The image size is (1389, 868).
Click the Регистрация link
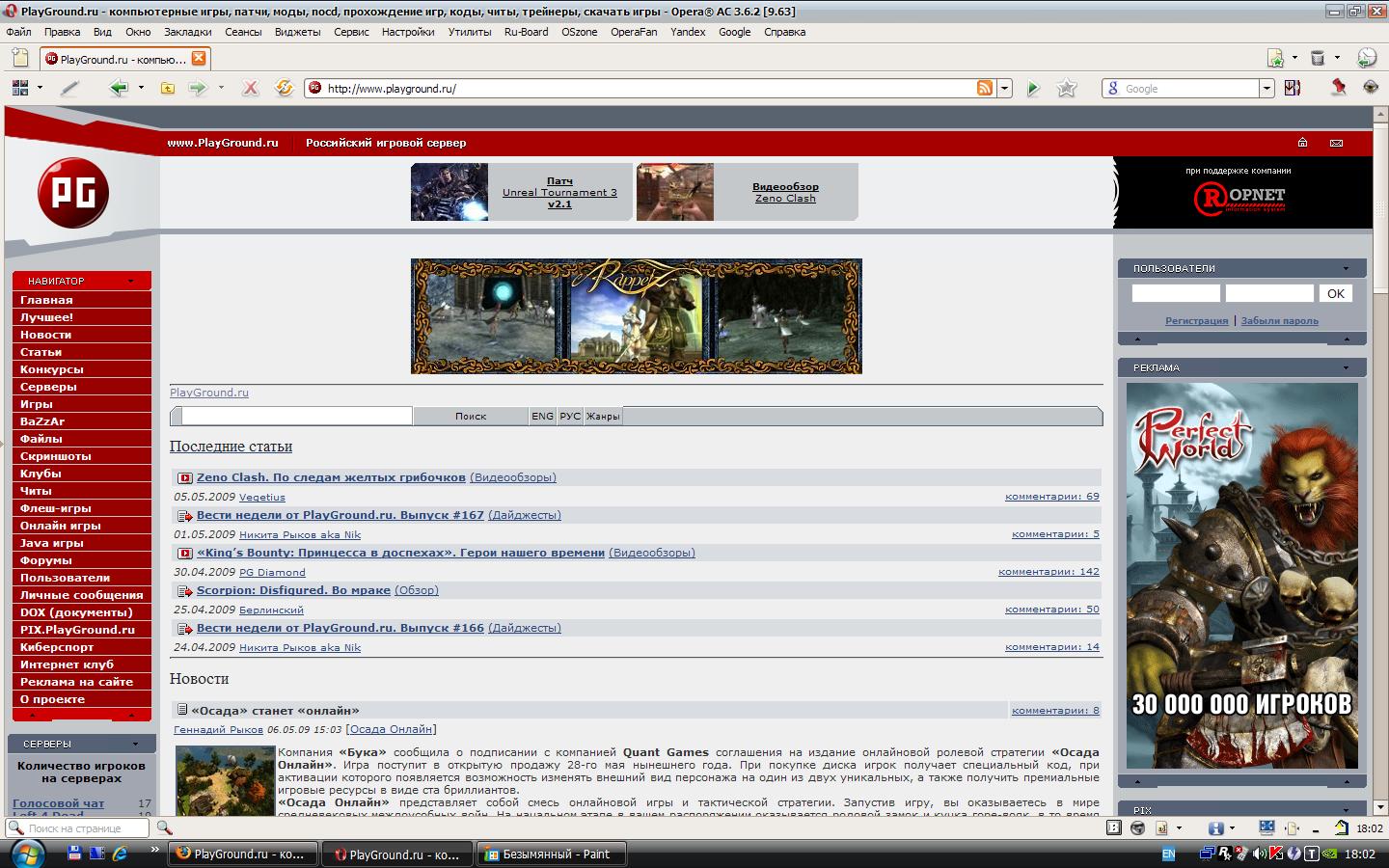tap(1196, 321)
